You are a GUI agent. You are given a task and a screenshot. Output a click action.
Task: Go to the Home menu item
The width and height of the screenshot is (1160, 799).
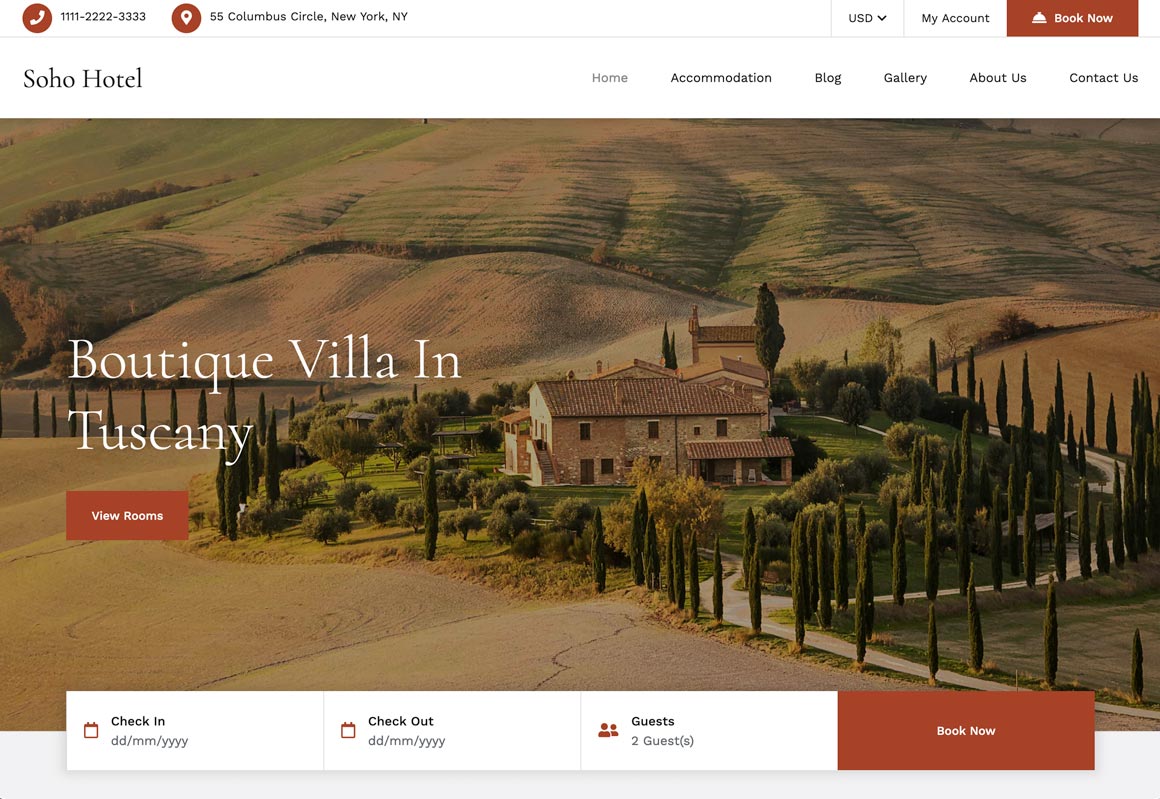(610, 78)
